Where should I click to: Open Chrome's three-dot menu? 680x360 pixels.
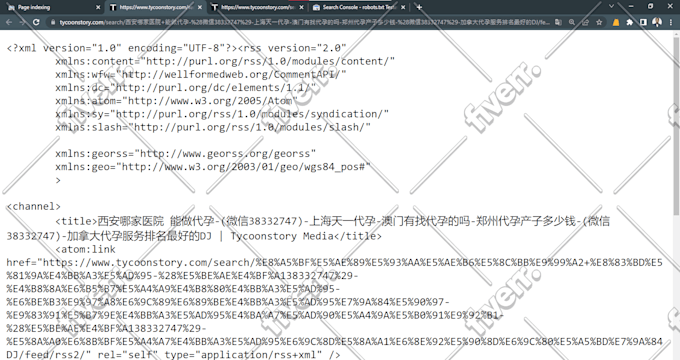671,22
